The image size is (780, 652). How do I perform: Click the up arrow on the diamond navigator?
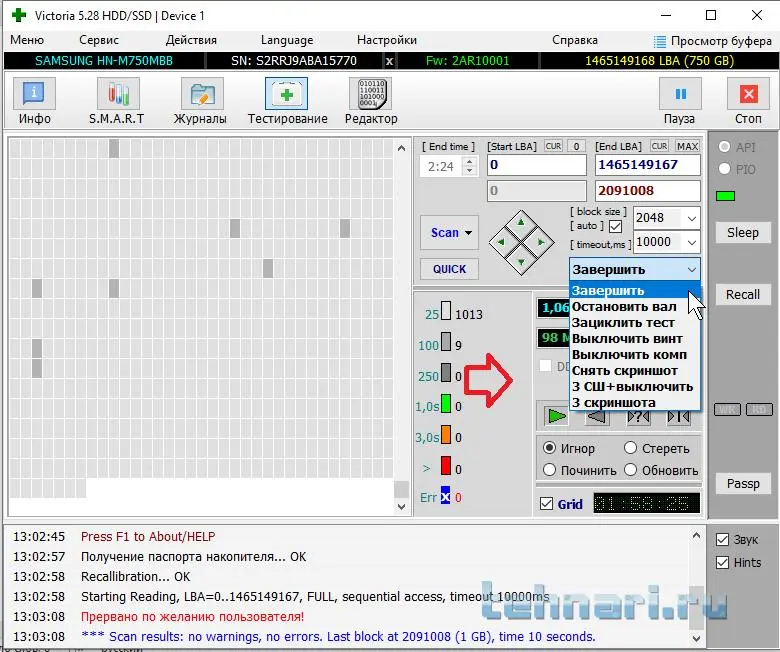click(521, 222)
